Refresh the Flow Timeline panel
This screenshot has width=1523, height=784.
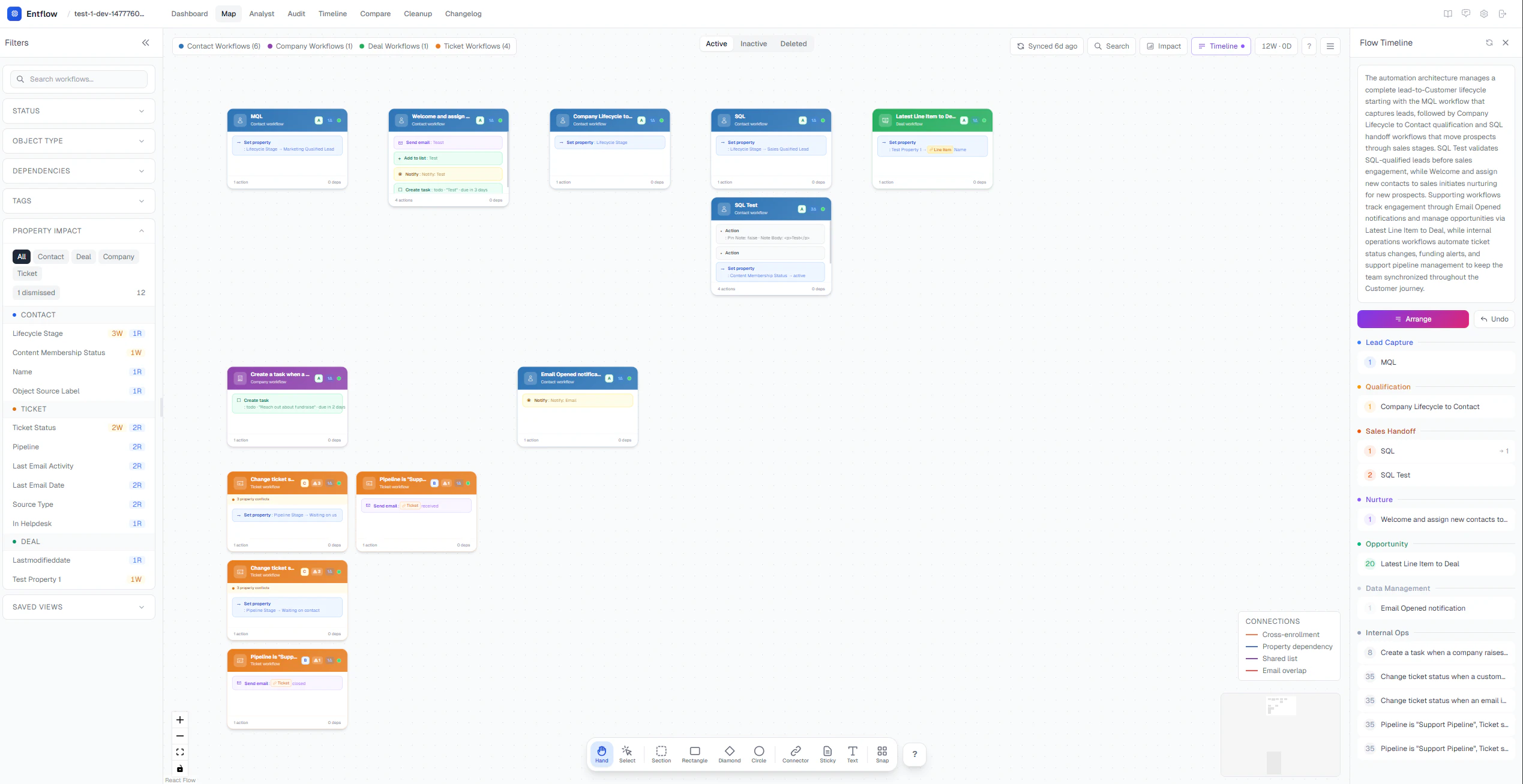[1489, 43]
